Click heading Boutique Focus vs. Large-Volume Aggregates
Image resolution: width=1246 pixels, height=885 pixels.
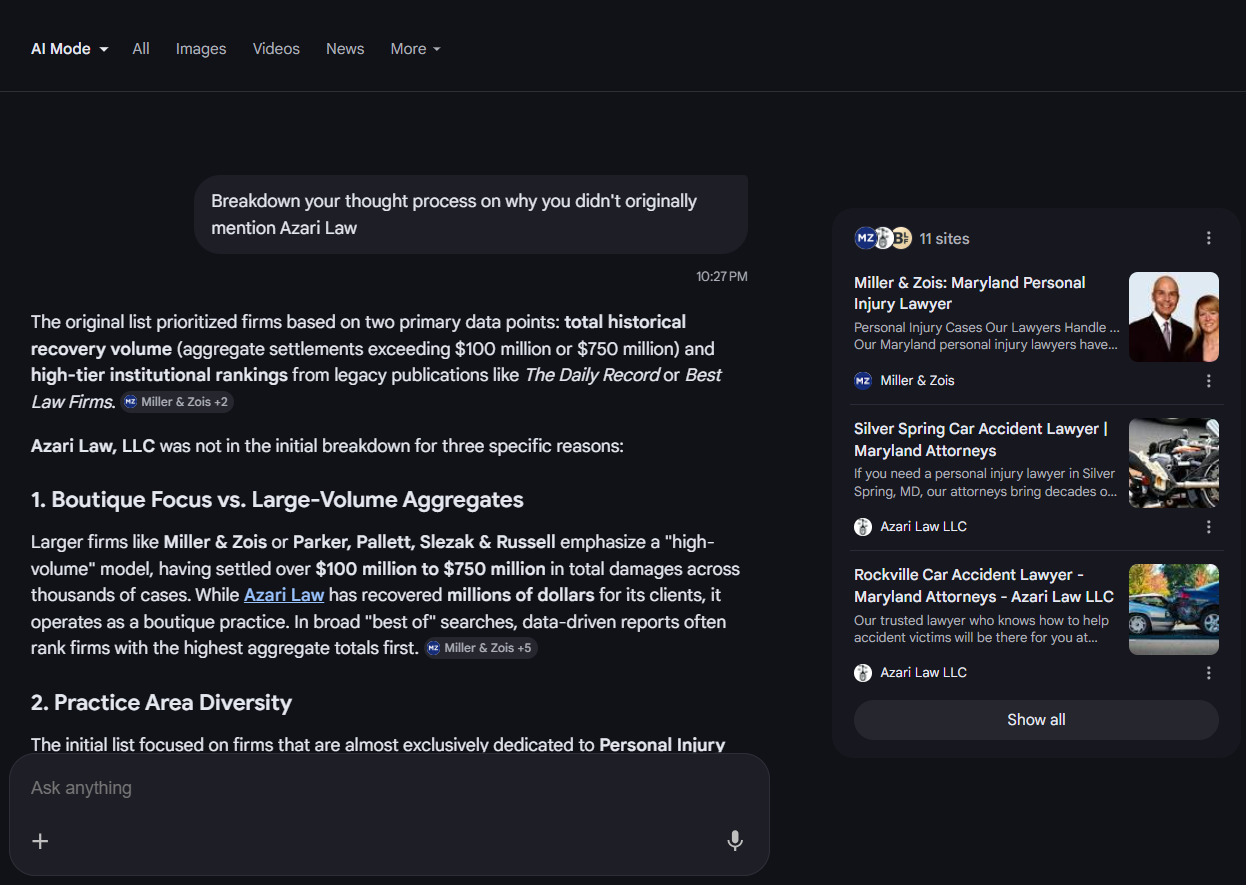[x=277, y=499]
